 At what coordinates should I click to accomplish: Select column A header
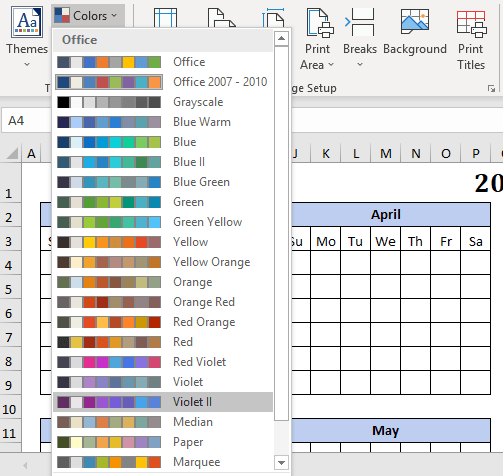click(31, 154)
